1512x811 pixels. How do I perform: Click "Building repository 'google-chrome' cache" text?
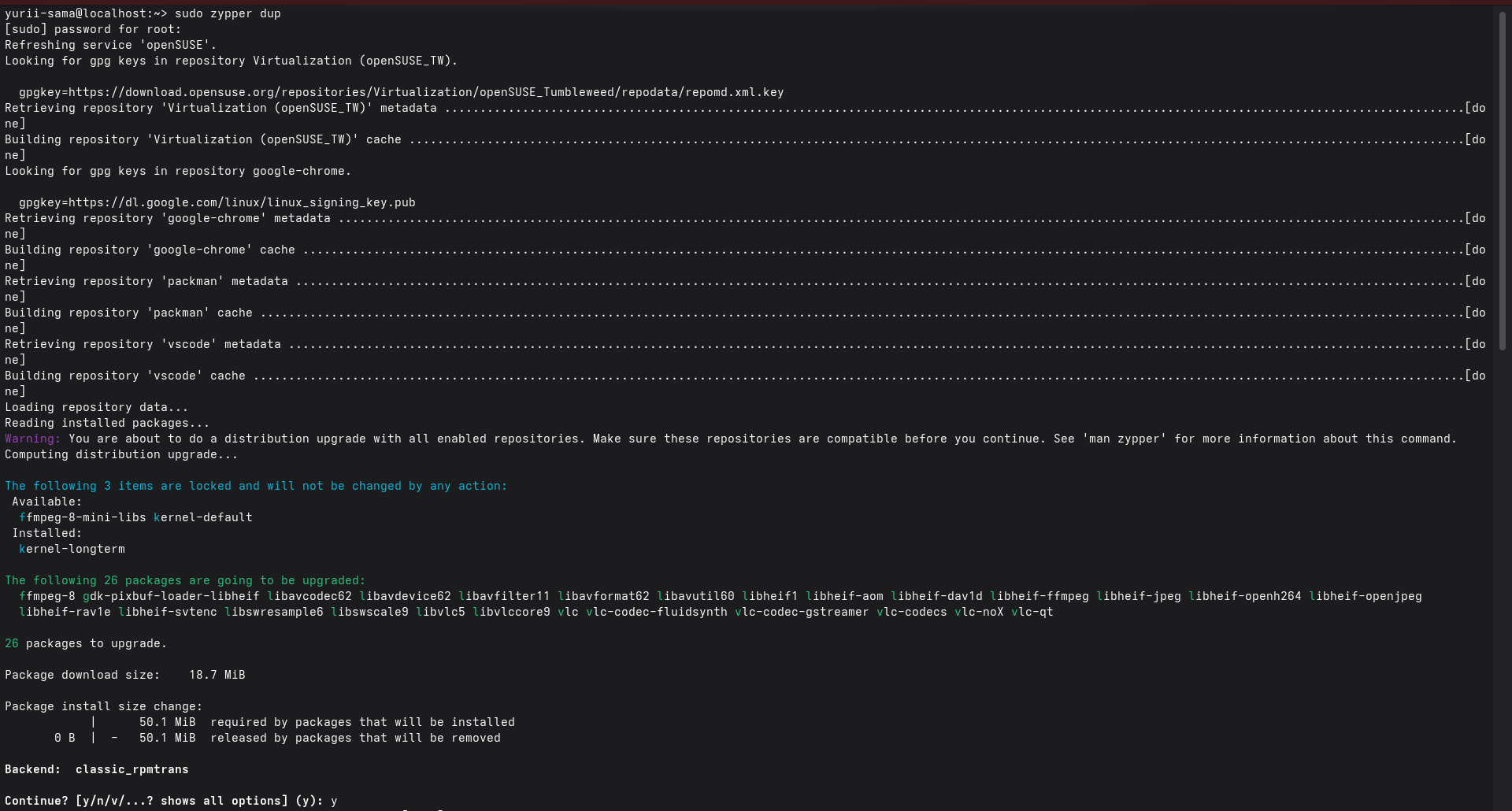tap(150, 250)
